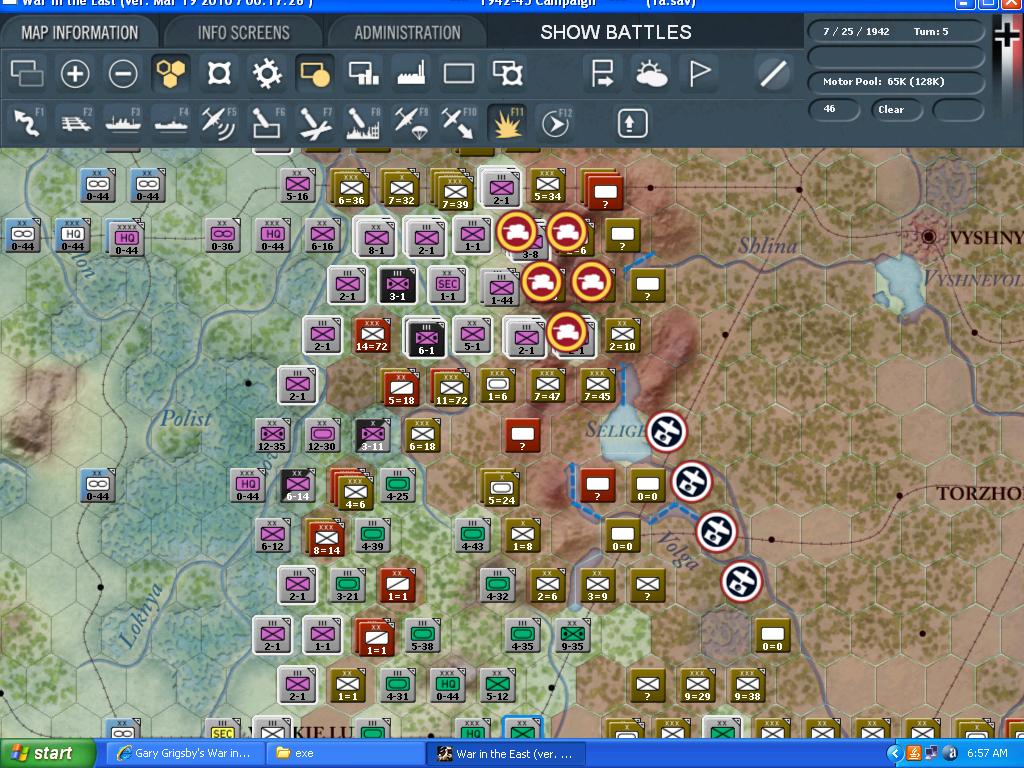
Task: Select F6 bomb unit mode
Action: coord(267,123)
